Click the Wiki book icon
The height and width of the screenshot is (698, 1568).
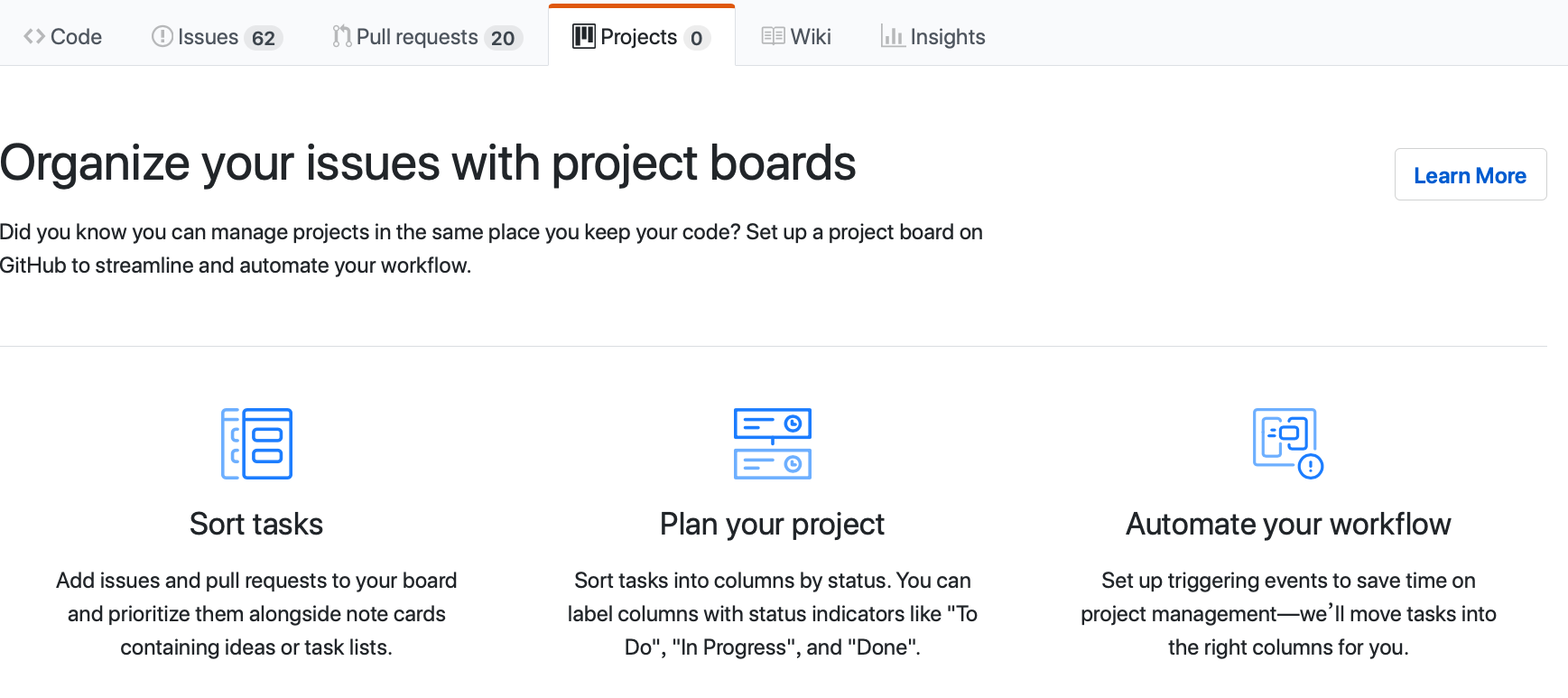click(x=773, y=37)
